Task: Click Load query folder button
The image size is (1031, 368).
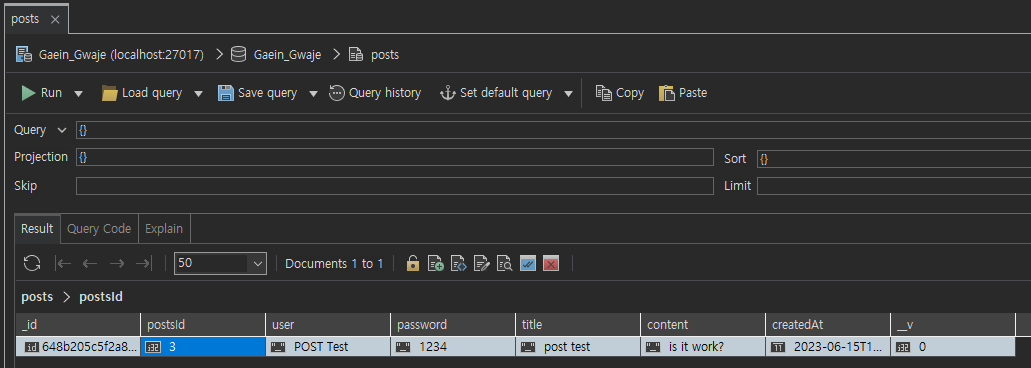Action: (142, 93)
